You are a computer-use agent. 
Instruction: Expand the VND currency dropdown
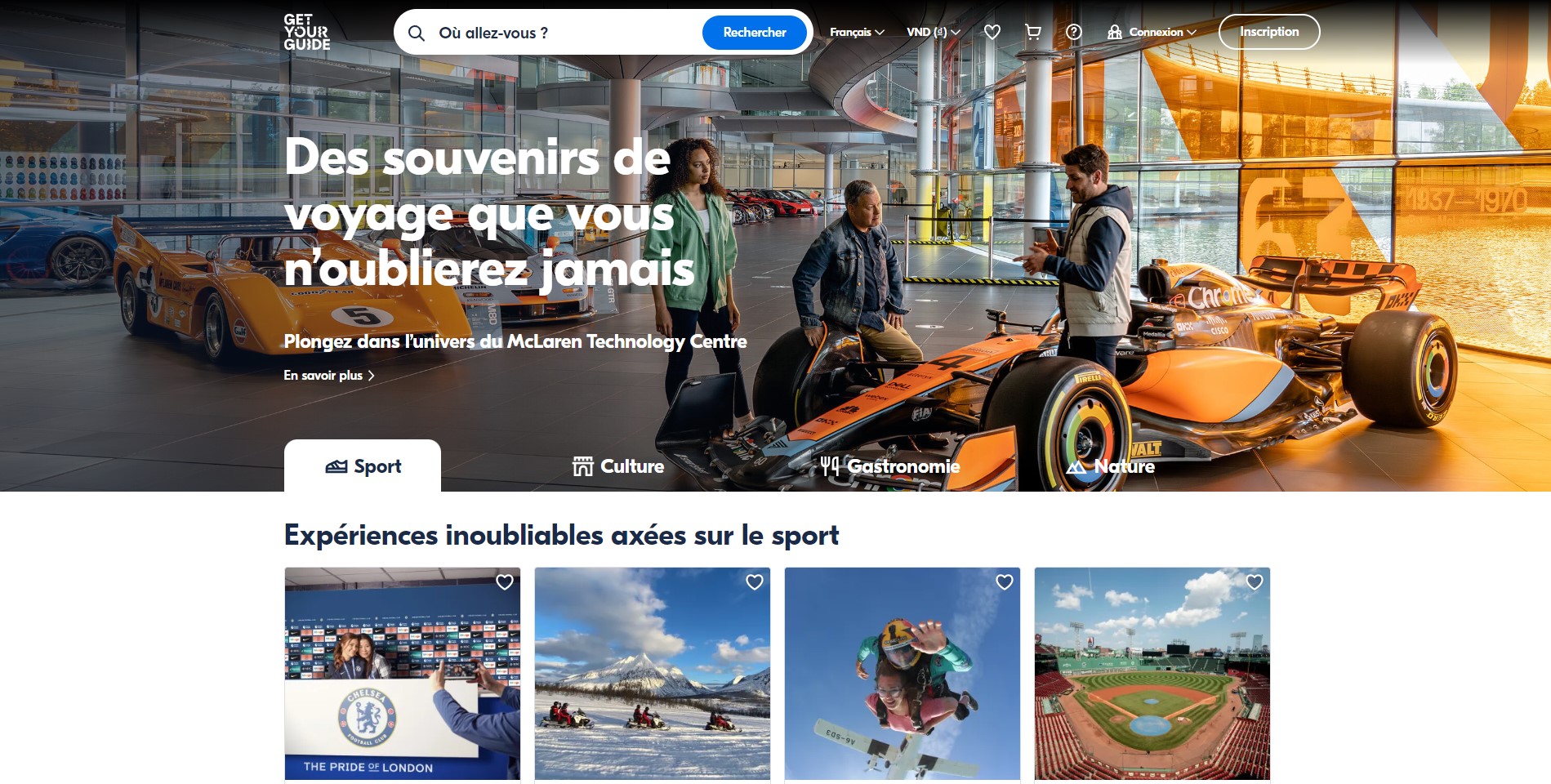point(934,32)
